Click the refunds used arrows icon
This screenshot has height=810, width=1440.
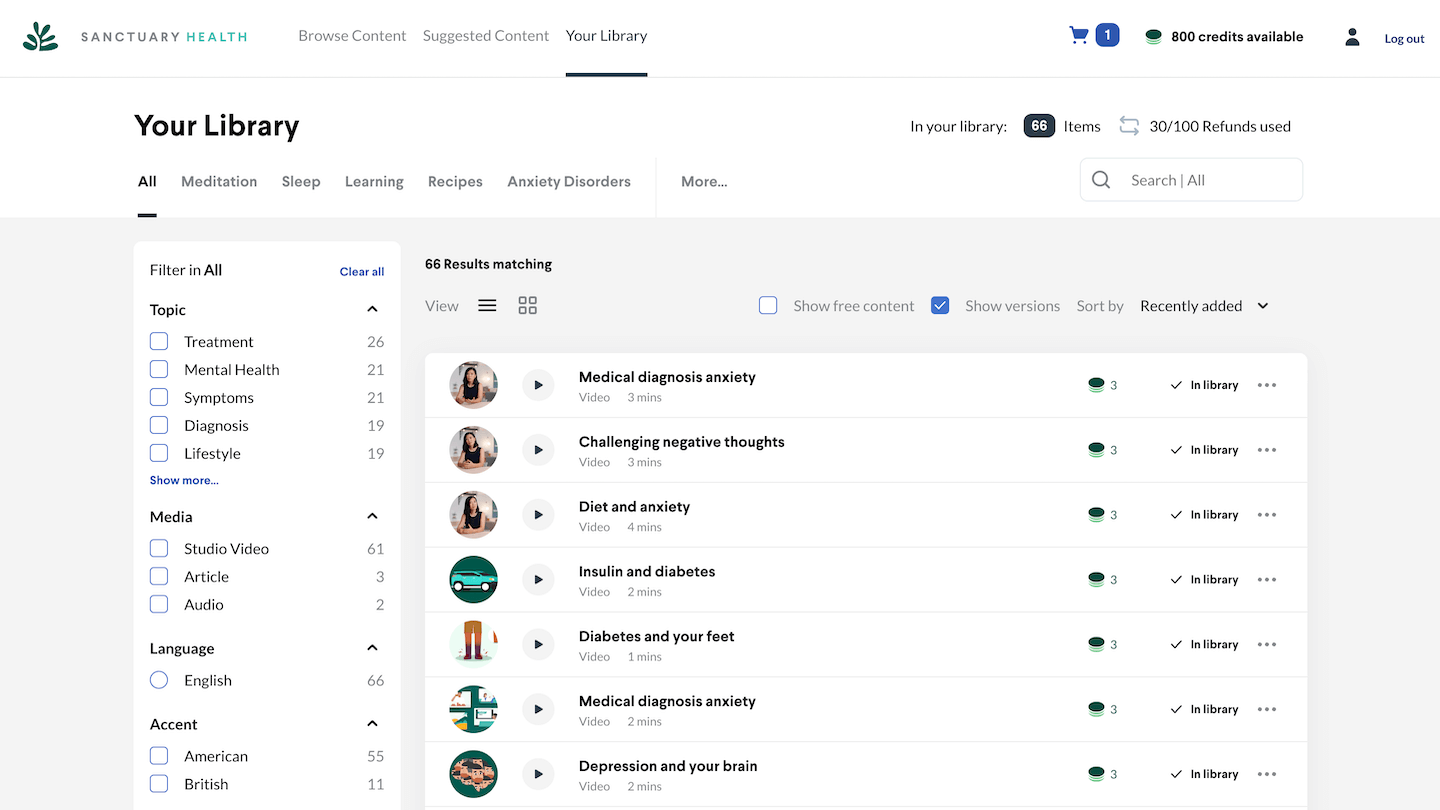click(x=1129, y=126)
